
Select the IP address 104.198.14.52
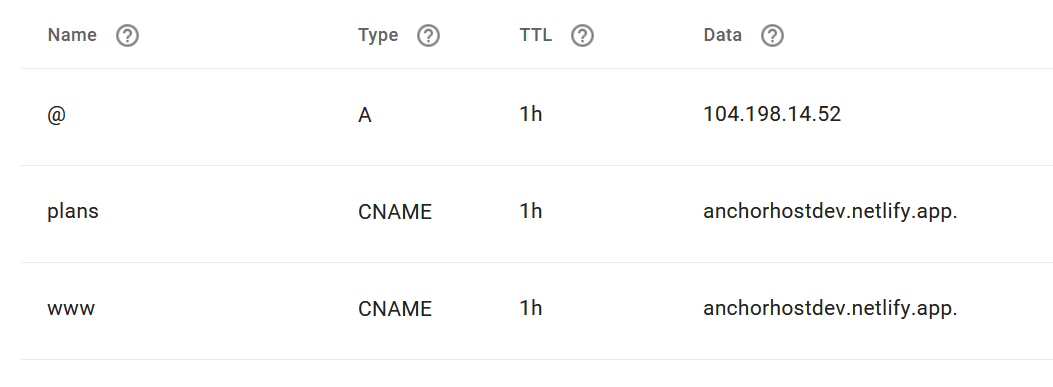(x=772, y=114)
